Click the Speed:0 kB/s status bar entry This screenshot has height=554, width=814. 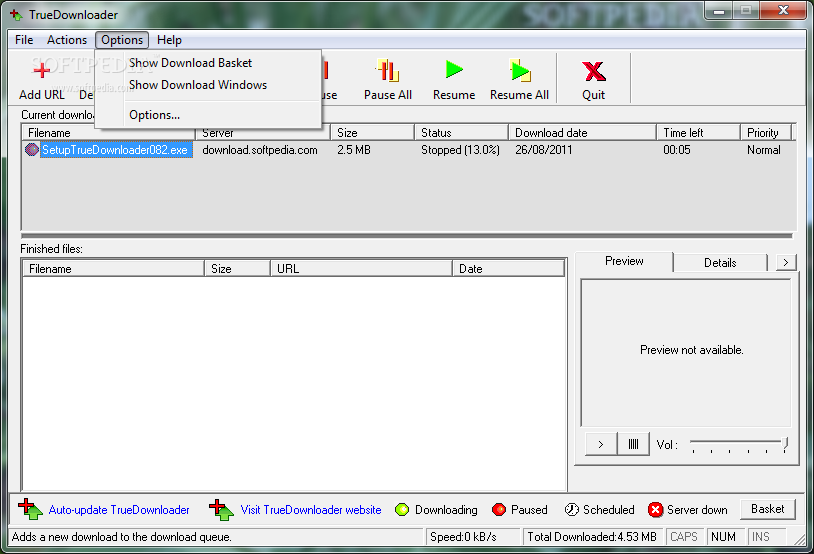click(x=473, y=537)
